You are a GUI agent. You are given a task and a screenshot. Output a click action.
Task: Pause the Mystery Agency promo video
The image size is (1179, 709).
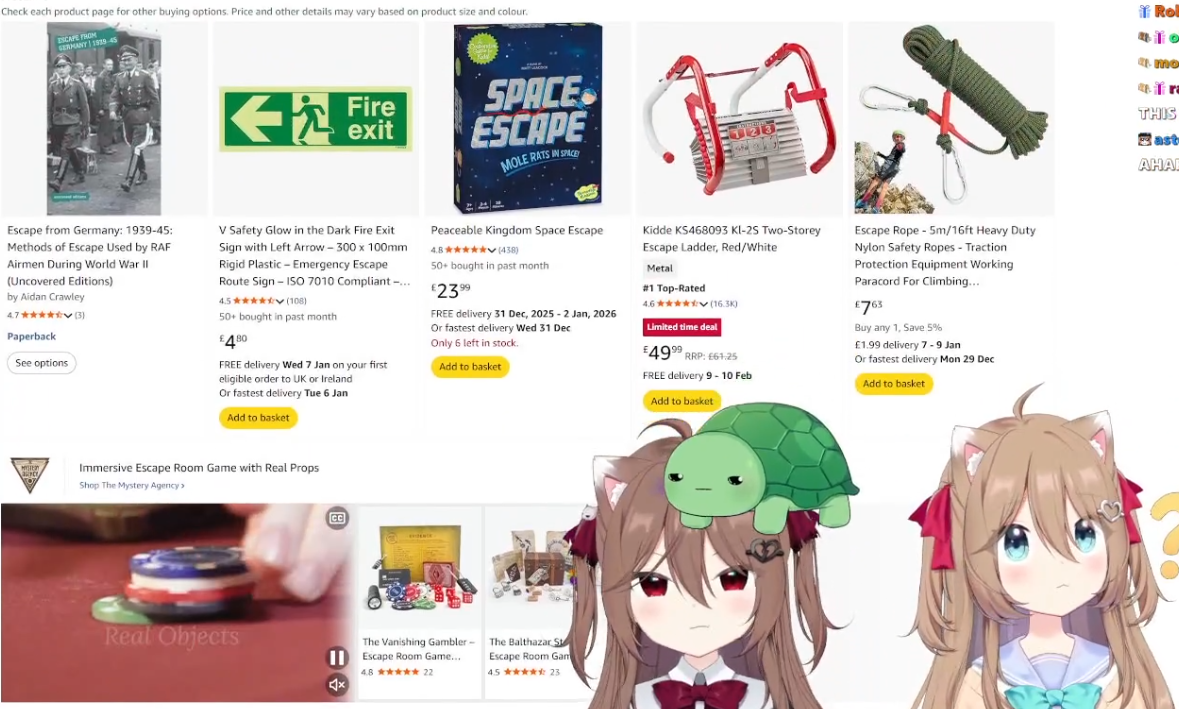337,658
